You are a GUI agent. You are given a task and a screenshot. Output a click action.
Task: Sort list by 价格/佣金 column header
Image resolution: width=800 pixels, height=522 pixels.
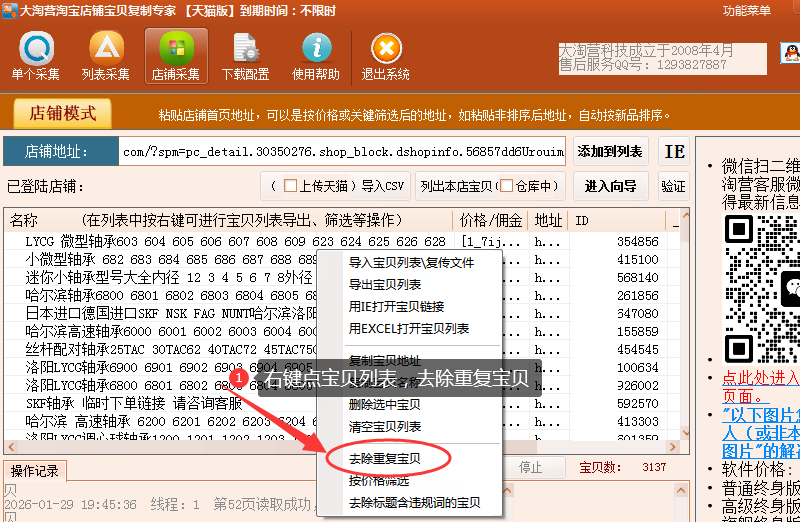click(x=490, y=221)
